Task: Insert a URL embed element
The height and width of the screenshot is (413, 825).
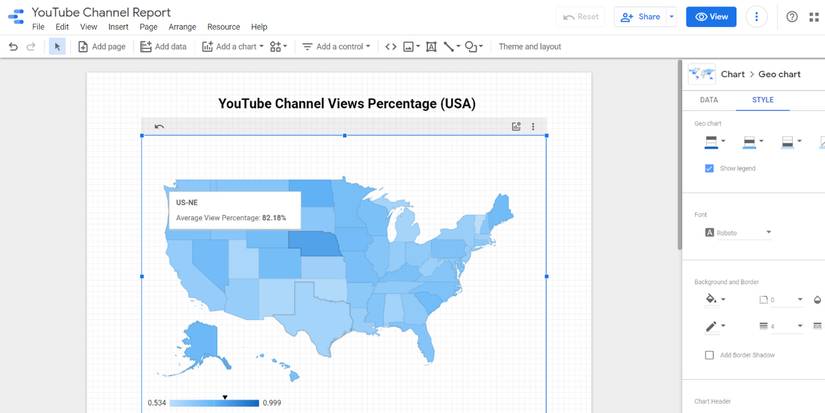Action: tap(390, 47)
